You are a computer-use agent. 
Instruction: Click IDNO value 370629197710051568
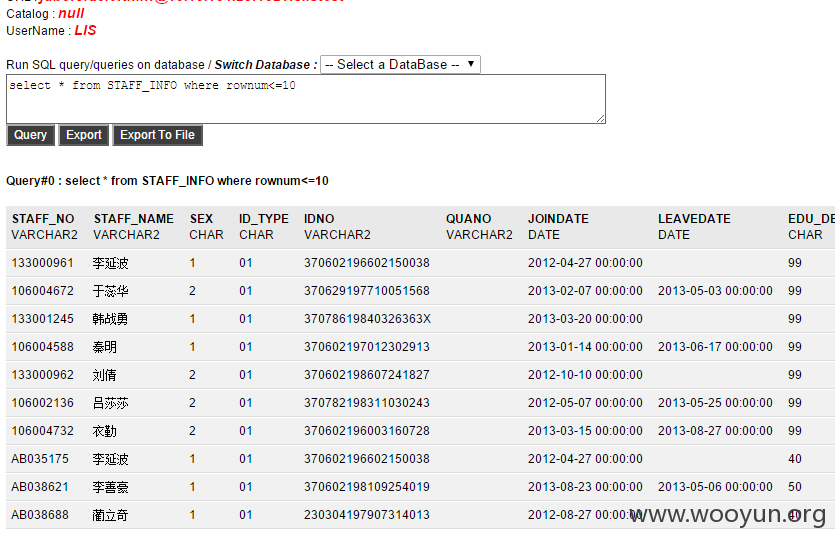point(367,291)
